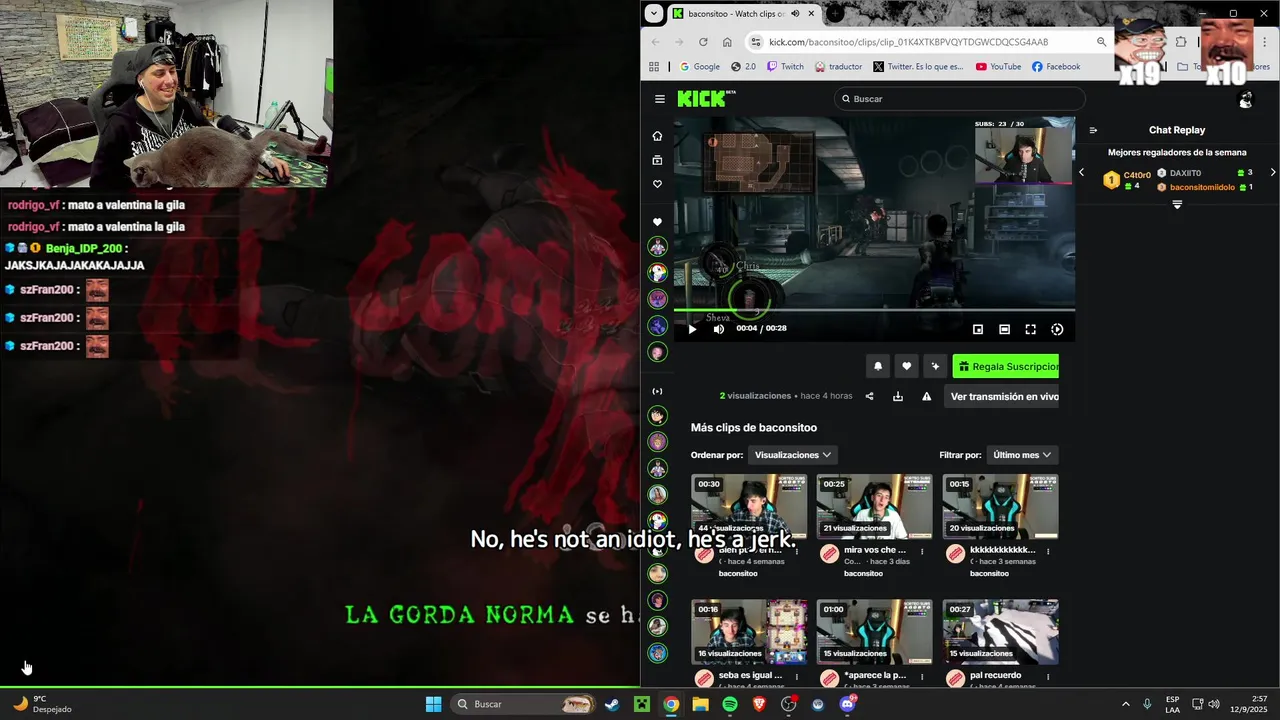Screen dimensions: 1280x720
Task: Open the Browse icon in Kick sidebar
Action: [x=657, y=160]
